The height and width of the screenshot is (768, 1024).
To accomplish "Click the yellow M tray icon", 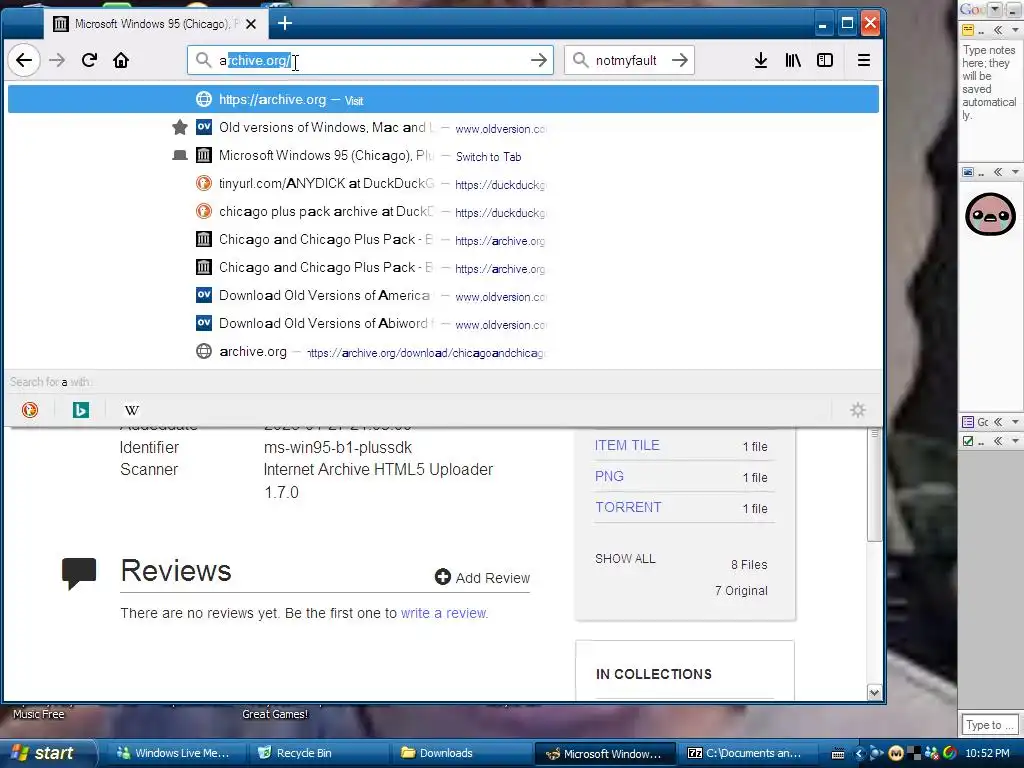I will (895, 754).
